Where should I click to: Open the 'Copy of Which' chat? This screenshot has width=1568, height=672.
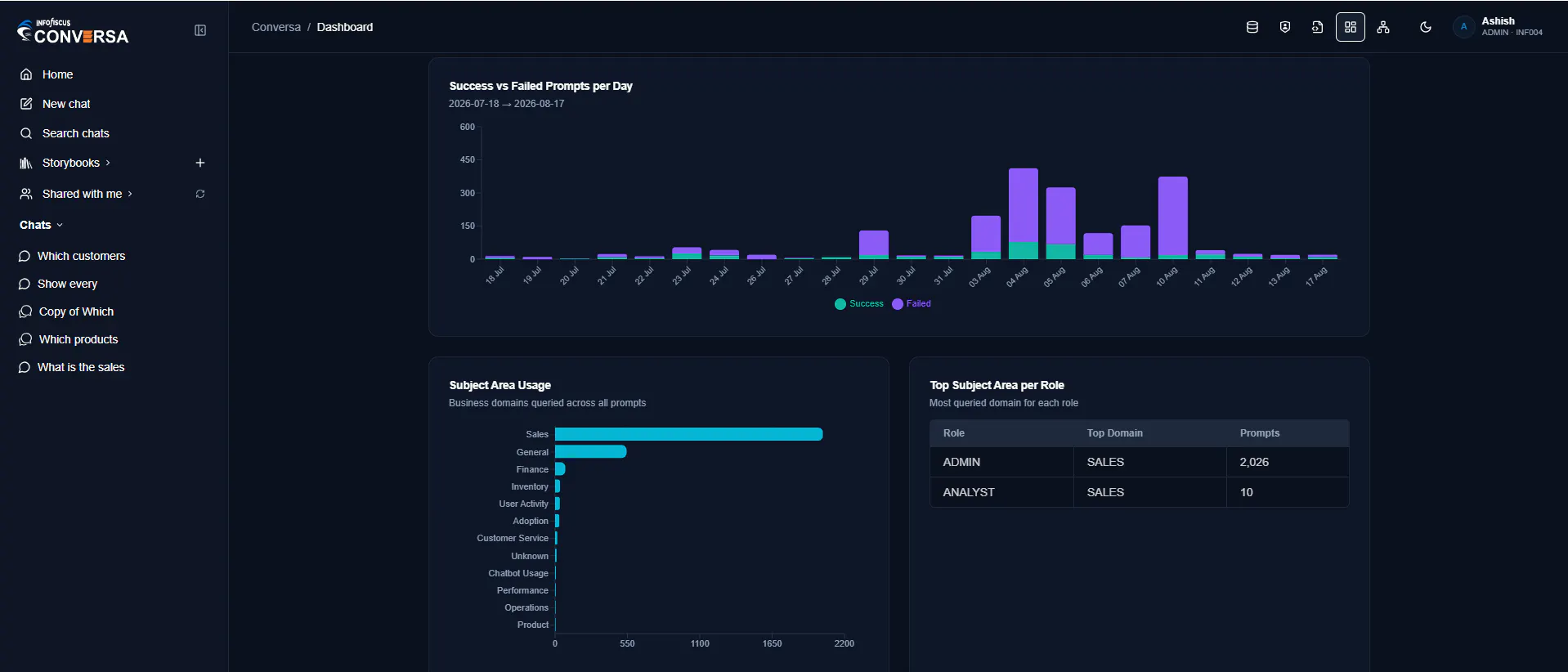(x=76, y=311)
